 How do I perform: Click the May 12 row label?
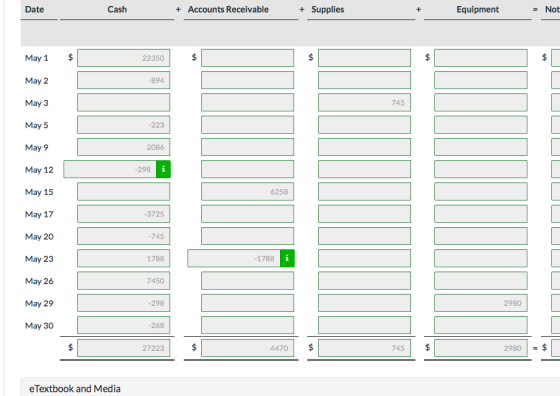pyautogui.click(x=39, y=170)
